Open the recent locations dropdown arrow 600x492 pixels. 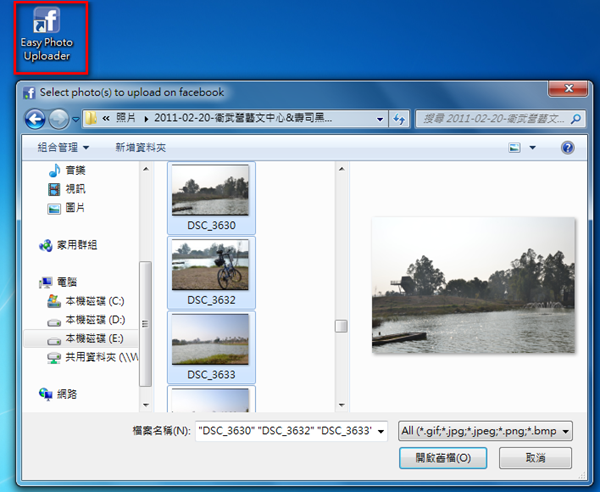pyautogui.click(x=76, y=119)
